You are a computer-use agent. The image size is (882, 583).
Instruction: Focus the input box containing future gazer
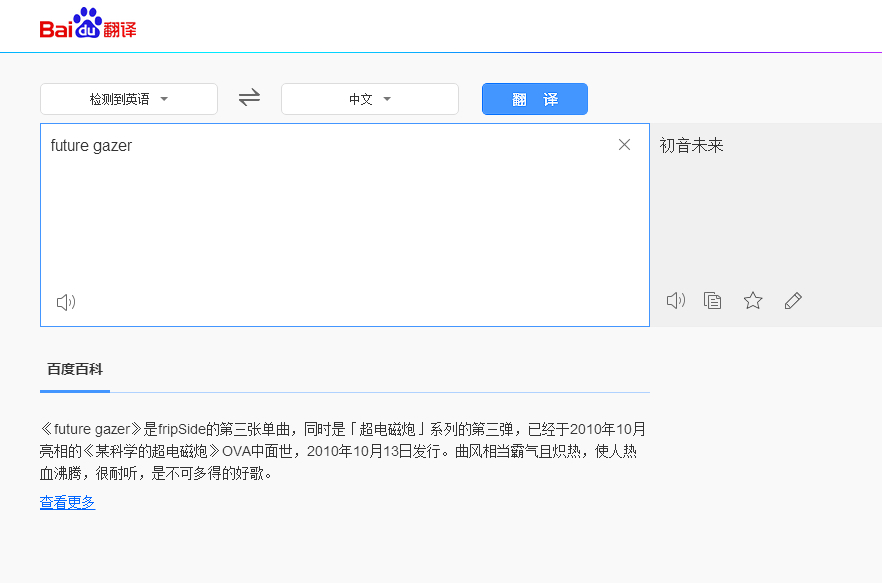pos(345,225)
